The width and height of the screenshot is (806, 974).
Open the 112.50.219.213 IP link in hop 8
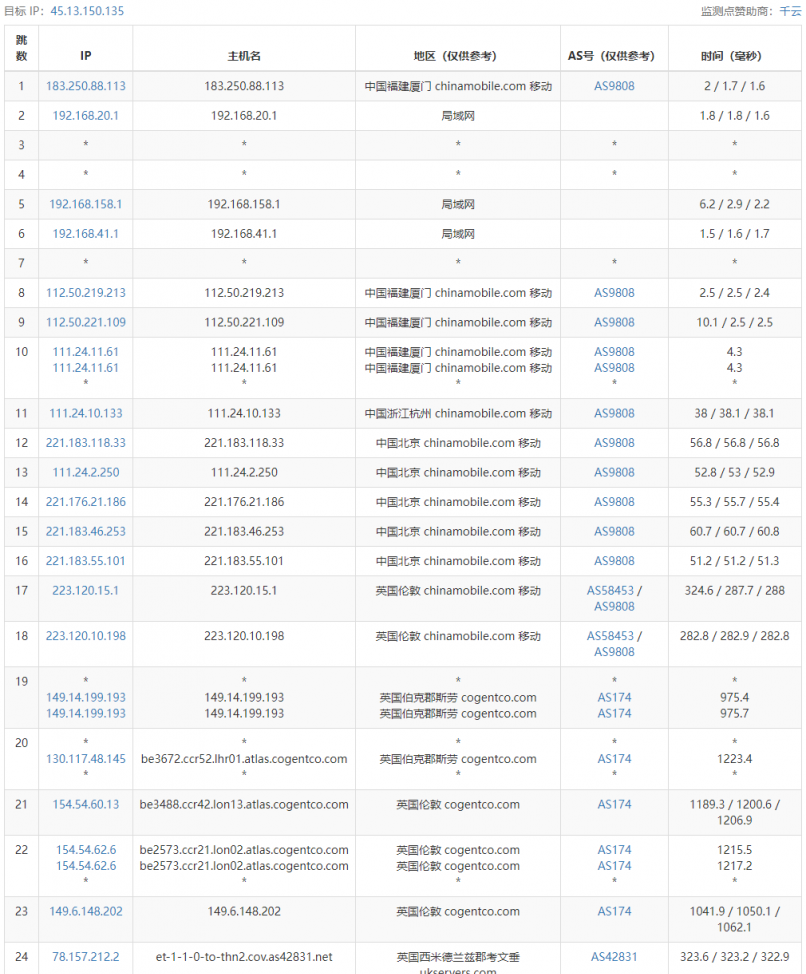pyautogui.click(x=86, y=293)
